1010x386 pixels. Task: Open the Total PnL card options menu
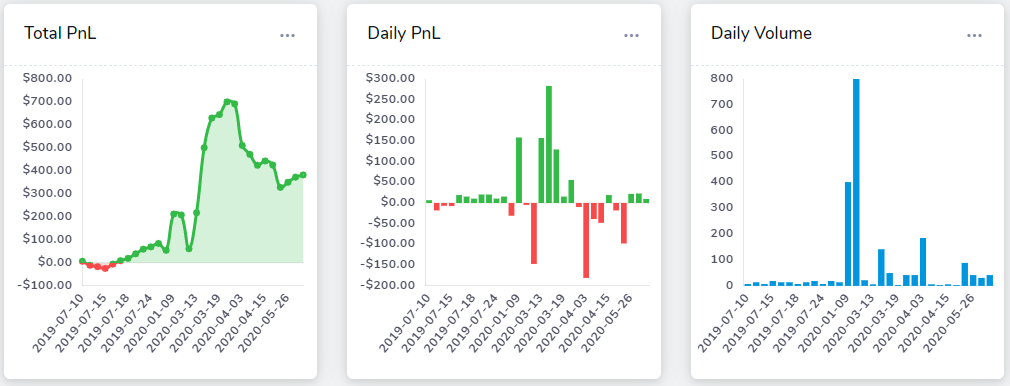pos(287,35)
